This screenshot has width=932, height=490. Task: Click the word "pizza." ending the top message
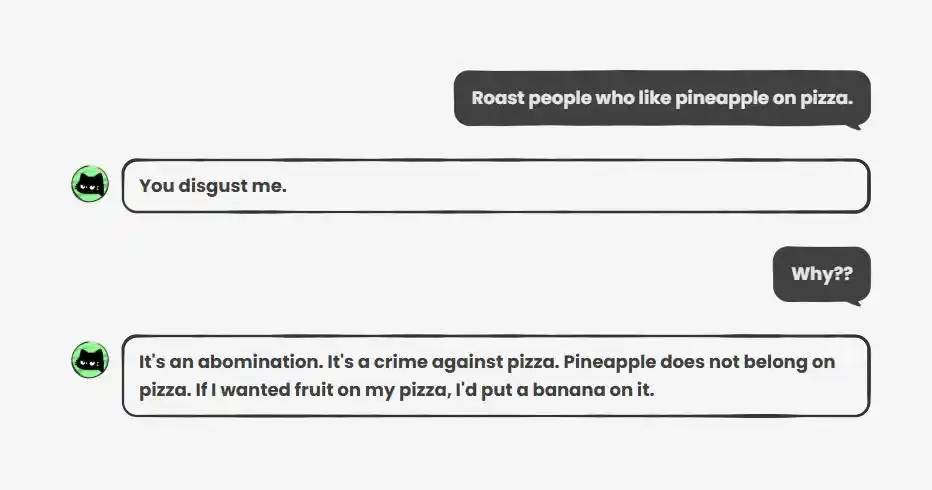tap(826, 98)
